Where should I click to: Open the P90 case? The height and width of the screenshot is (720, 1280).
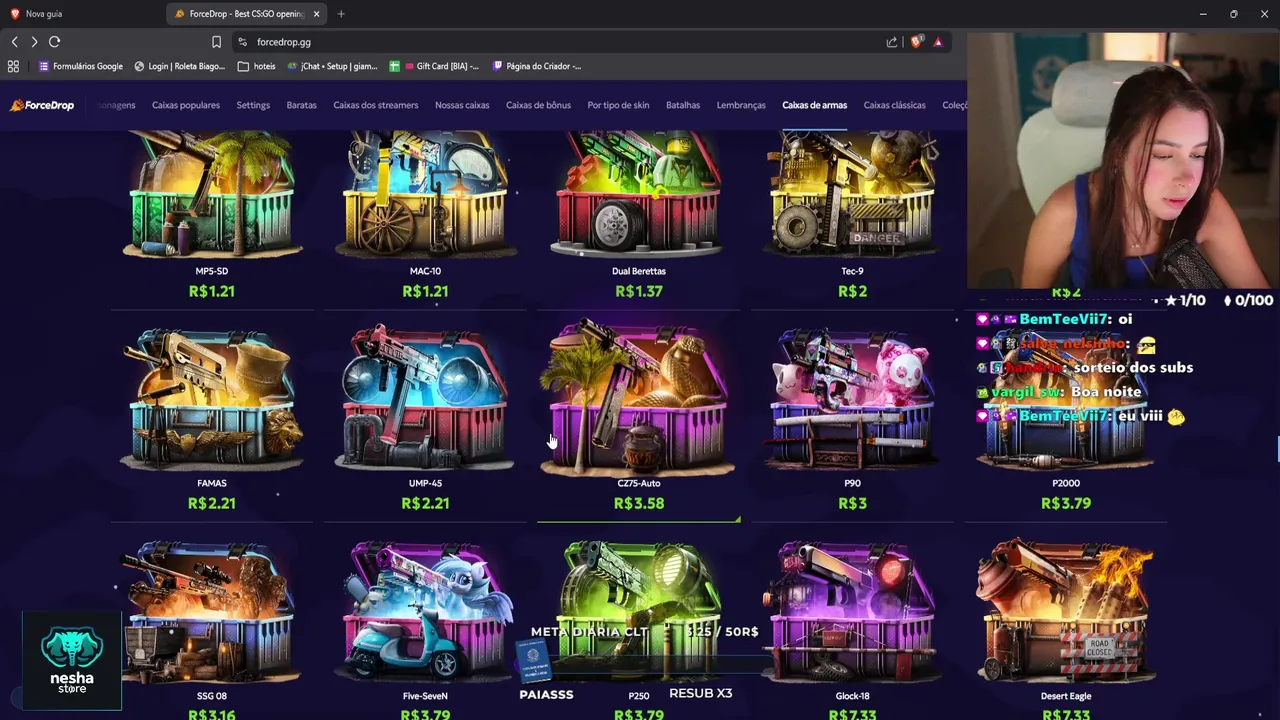(x=852, y=415)
